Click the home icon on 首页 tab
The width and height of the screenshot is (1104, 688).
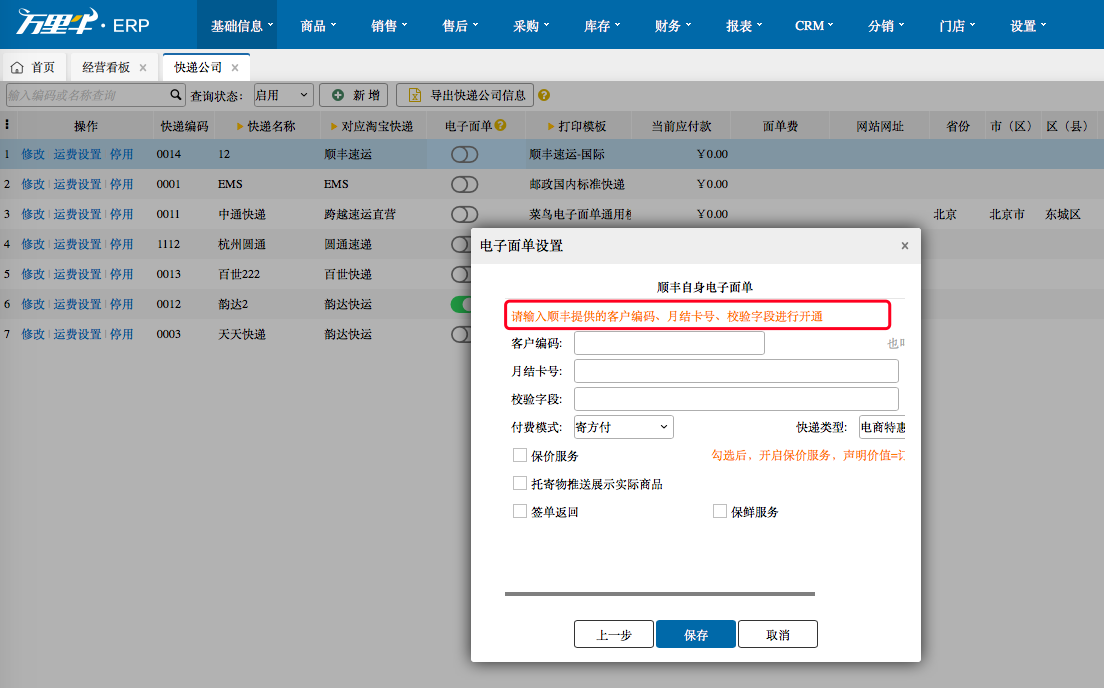(x=17, y=67)
